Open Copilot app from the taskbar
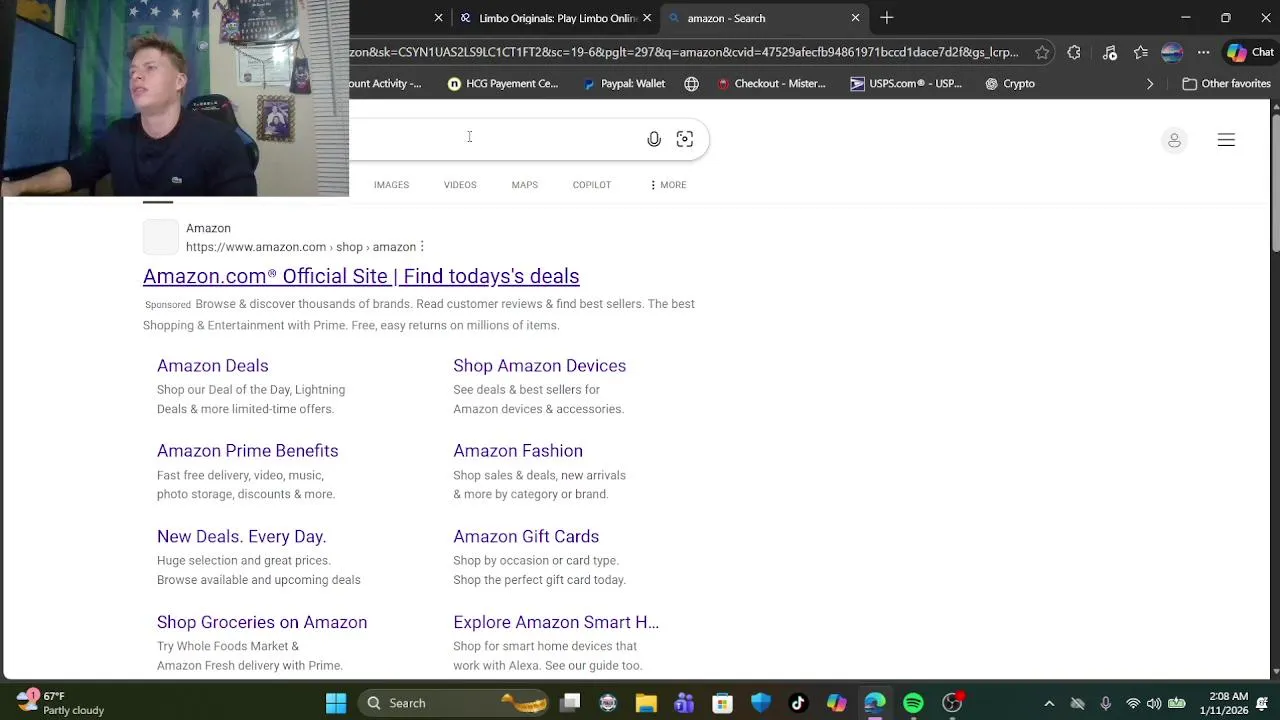The width and height of the screenshot is (1280, 720). click(837, 703)
